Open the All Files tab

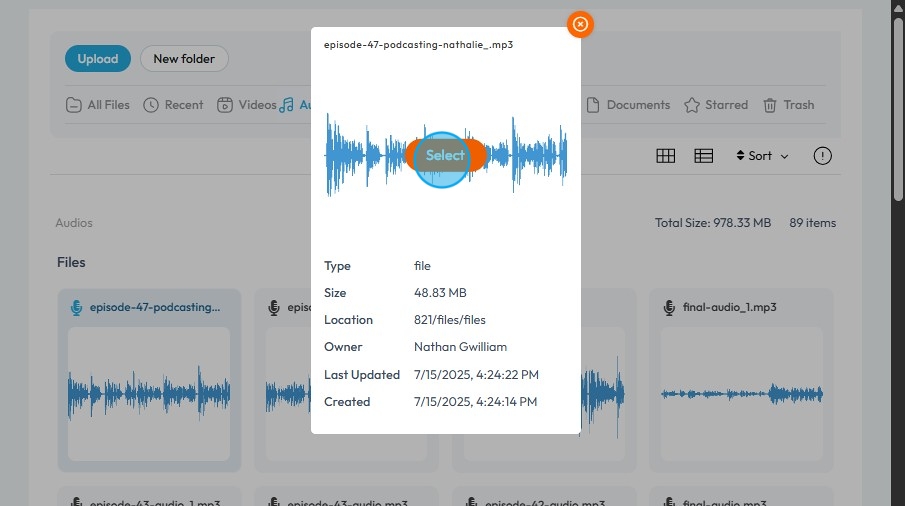point(98,105)
